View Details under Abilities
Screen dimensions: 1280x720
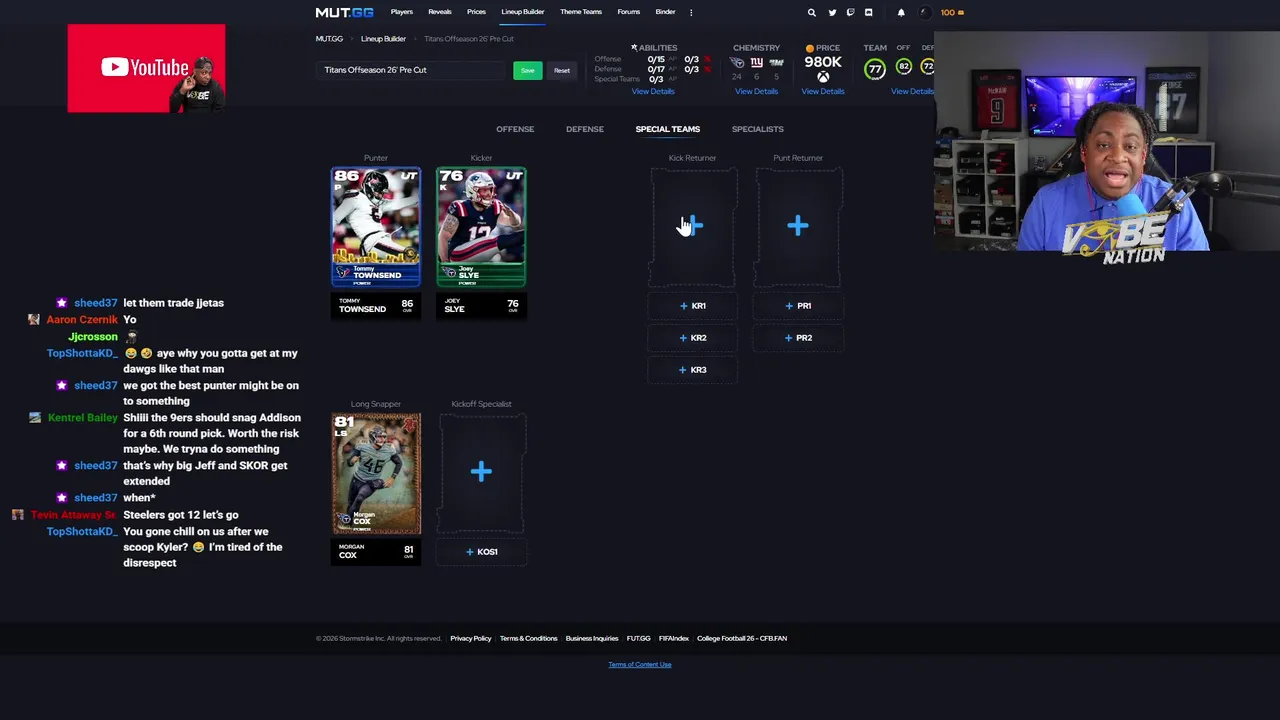point(653,91)
